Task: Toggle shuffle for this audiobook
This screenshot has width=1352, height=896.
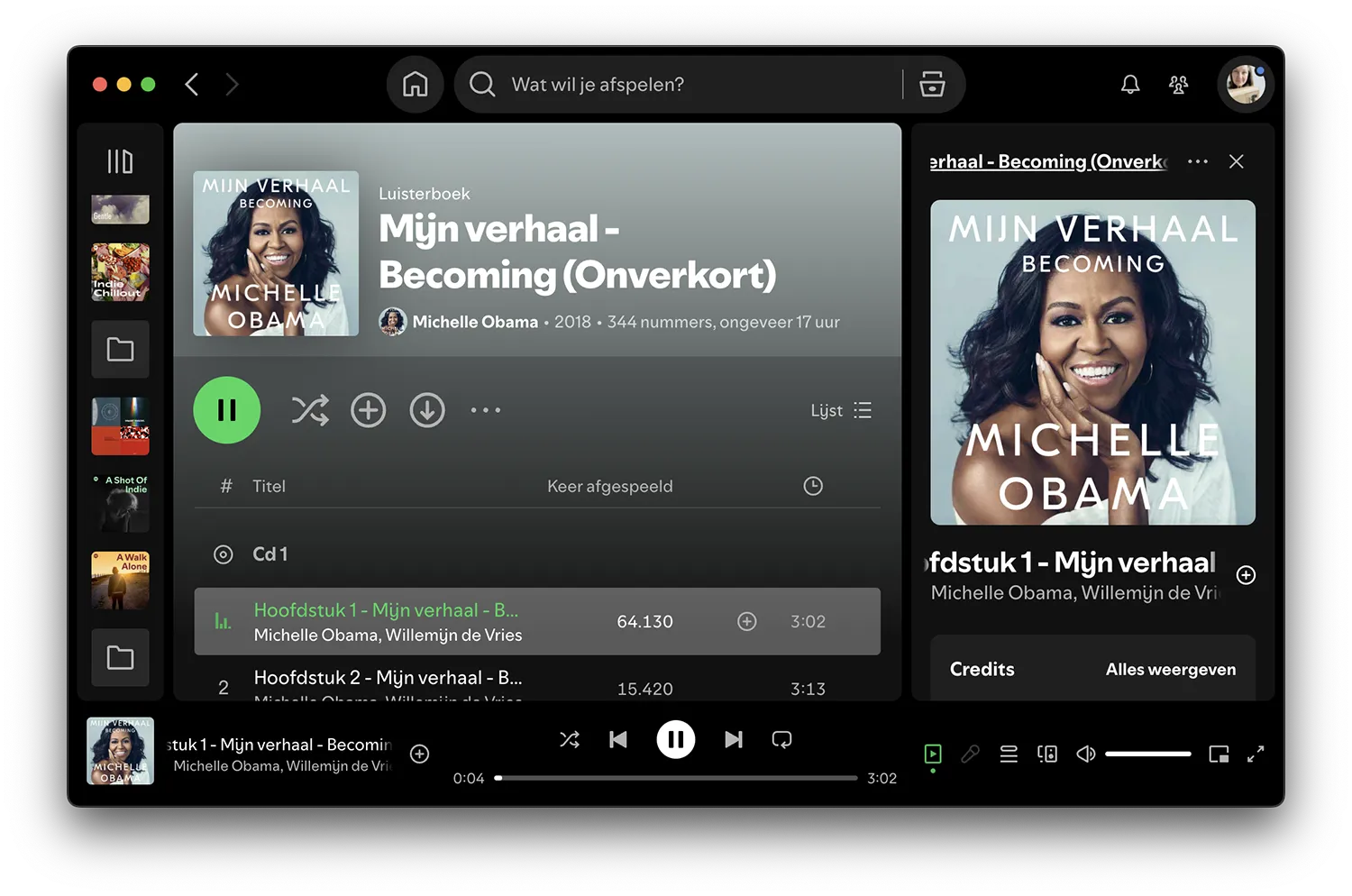Action: [x=310, y=411]
